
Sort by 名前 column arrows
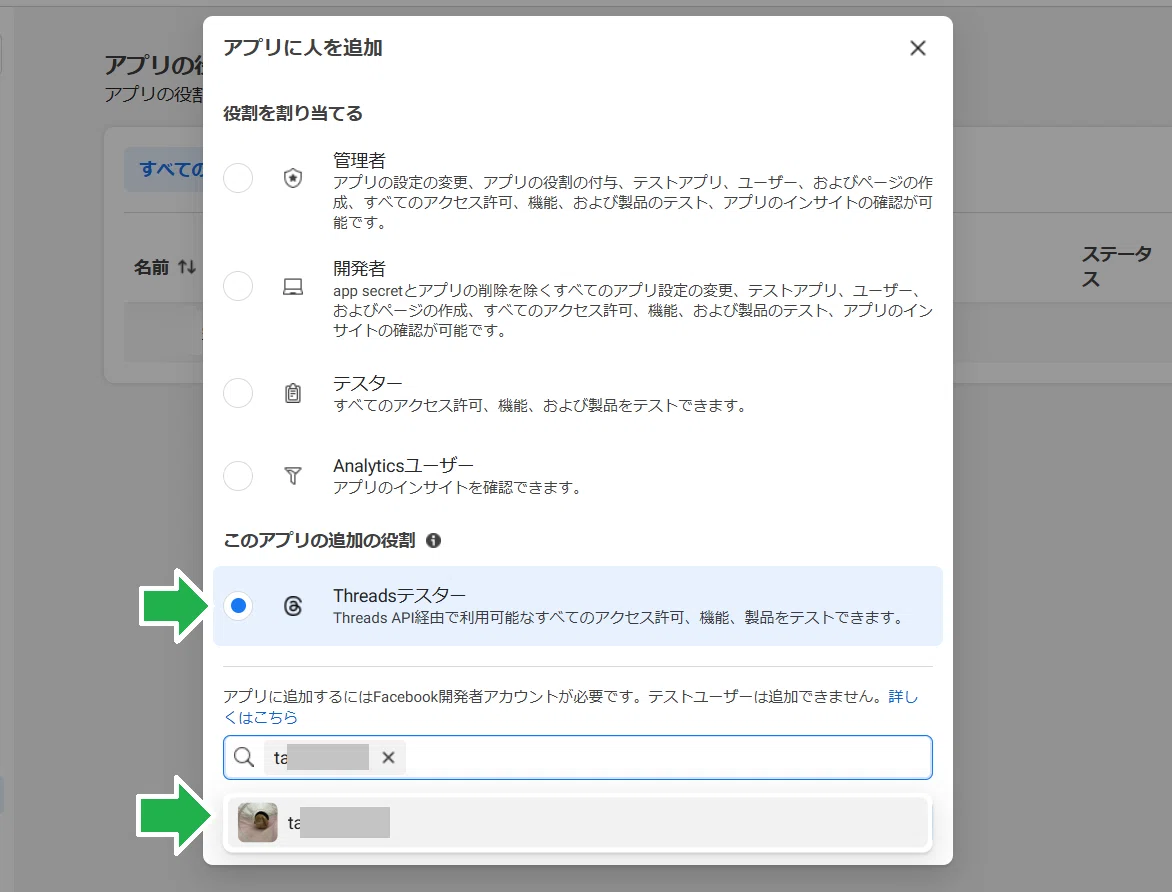click(187, 267)
